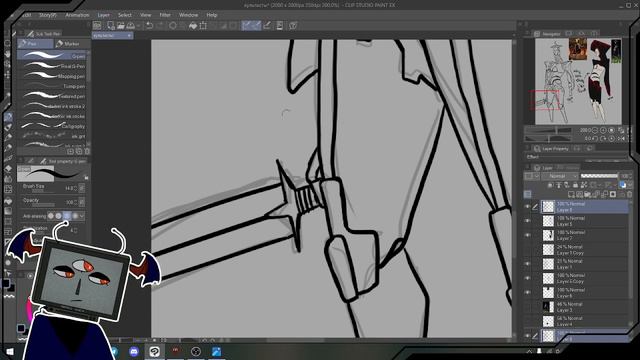The image size is (640, 360).
Task: Switch to the Marker sub tool tab
Action: (71, 44)
